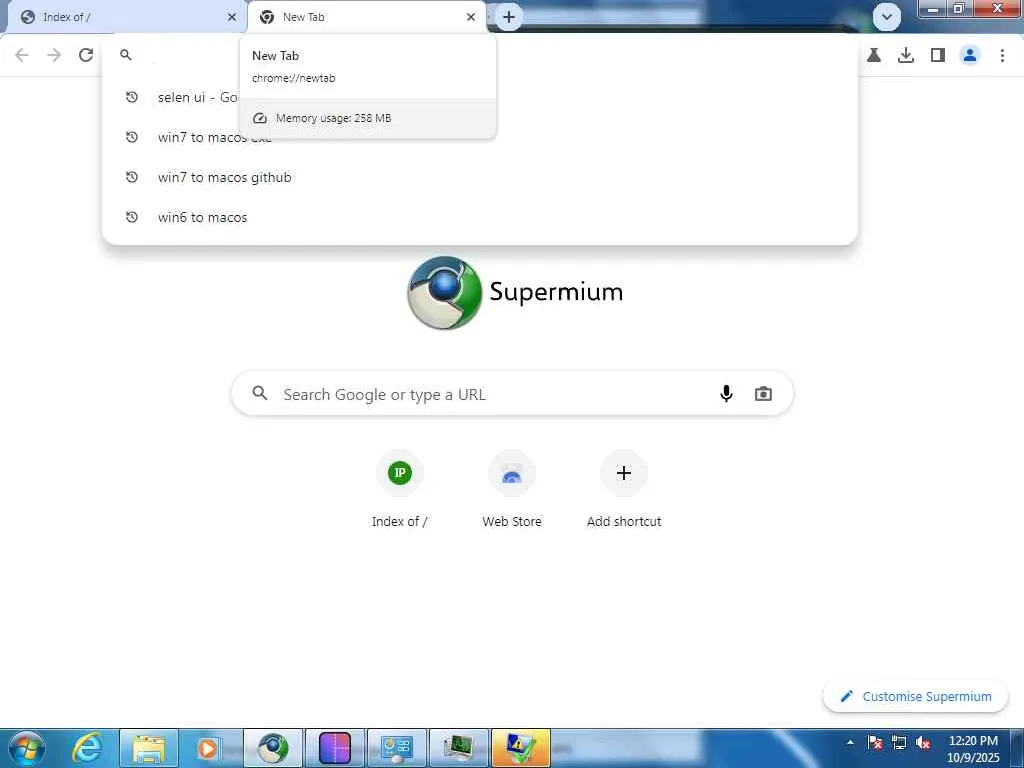Viewport: 1024px width, 768px height.
Task: Select suggestion 'win6 to macos'
Action: [479, 217]
